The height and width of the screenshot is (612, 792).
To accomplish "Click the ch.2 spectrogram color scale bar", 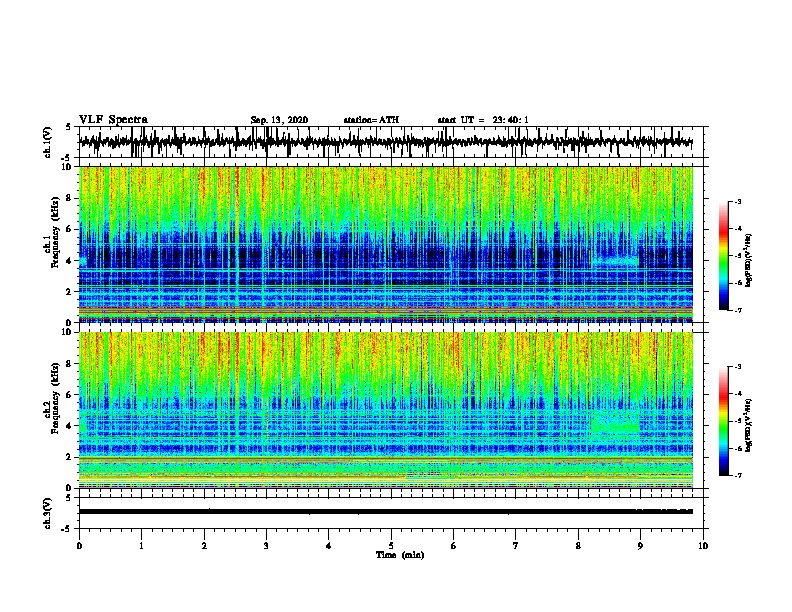I will (x=723, y=421).
